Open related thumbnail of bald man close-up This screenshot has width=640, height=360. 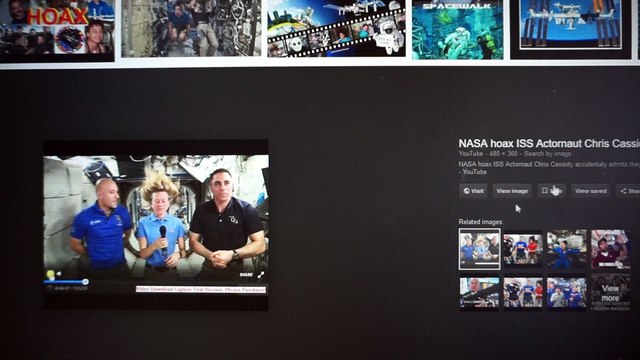pos(479,293)
